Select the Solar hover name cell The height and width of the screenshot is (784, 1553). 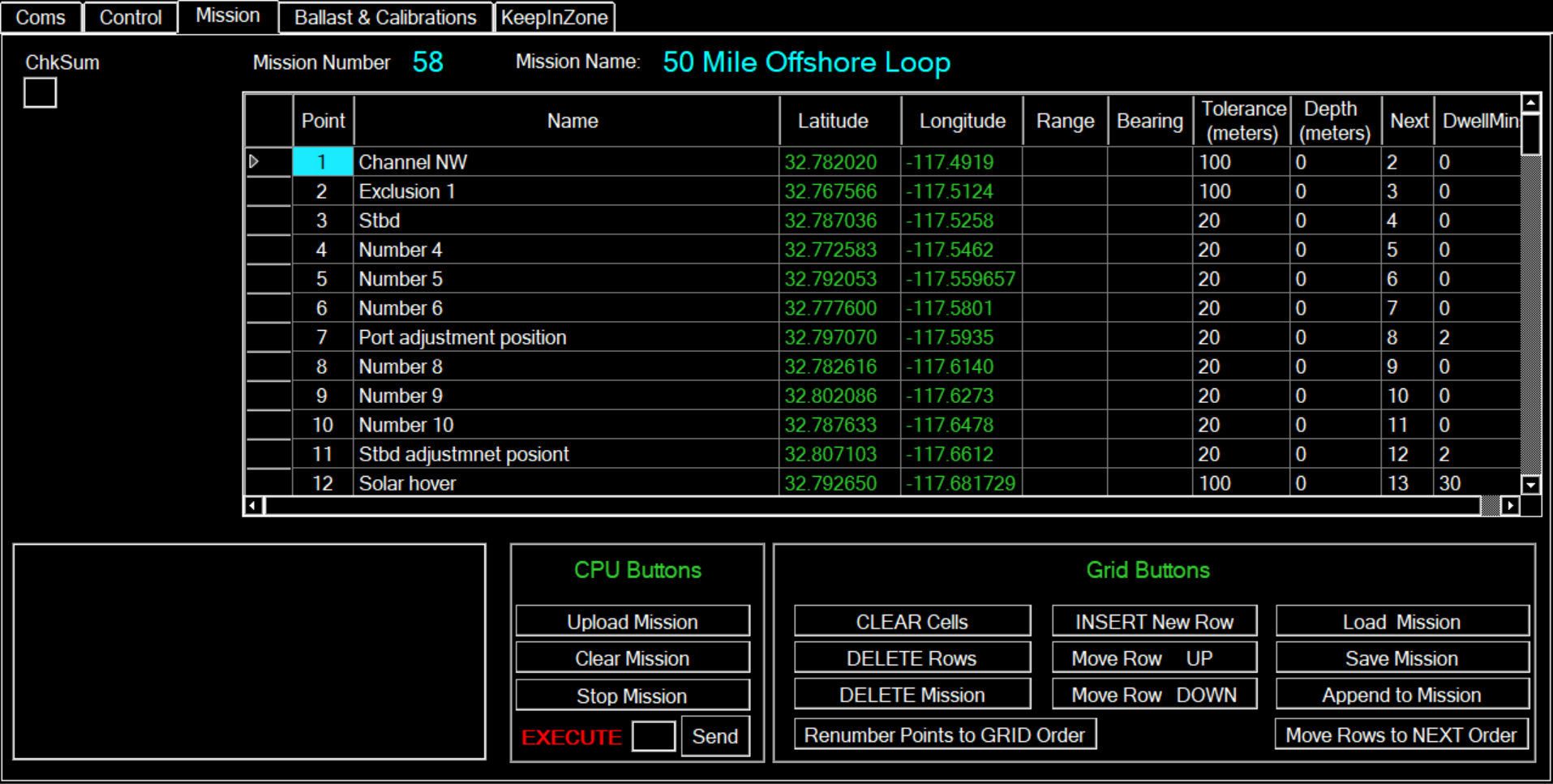coord(566,483)
